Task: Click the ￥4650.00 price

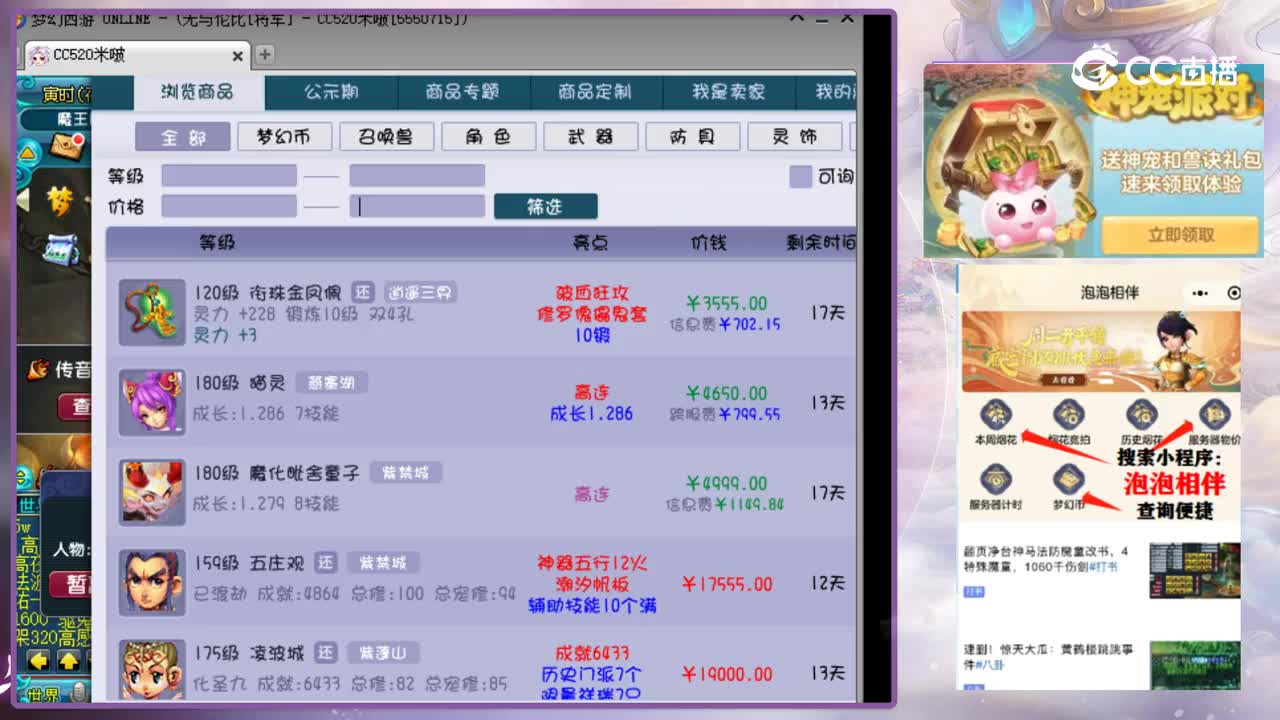Action: pyautogui.click(x=727, y=393)
